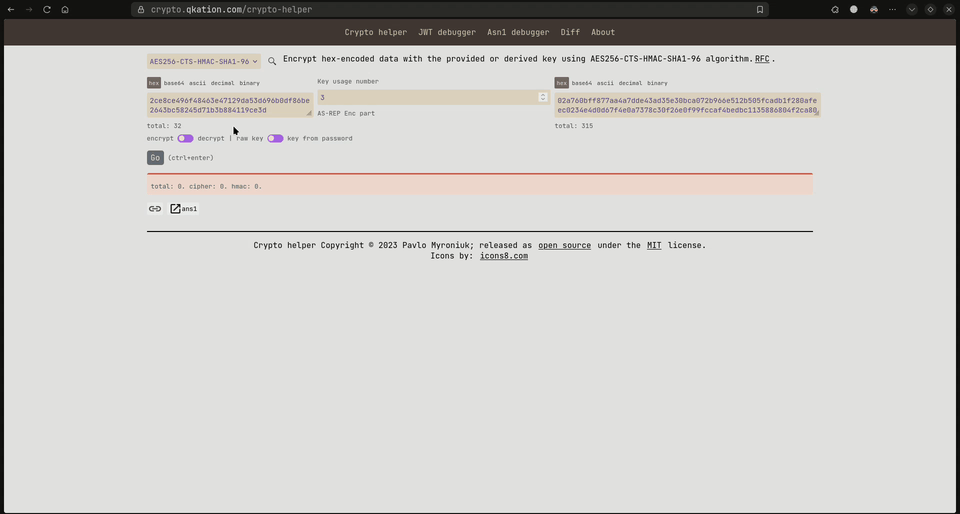Expand the browser chevron-down menu
This screenshot has height=514, width=960.
click(x=912, y=10)
